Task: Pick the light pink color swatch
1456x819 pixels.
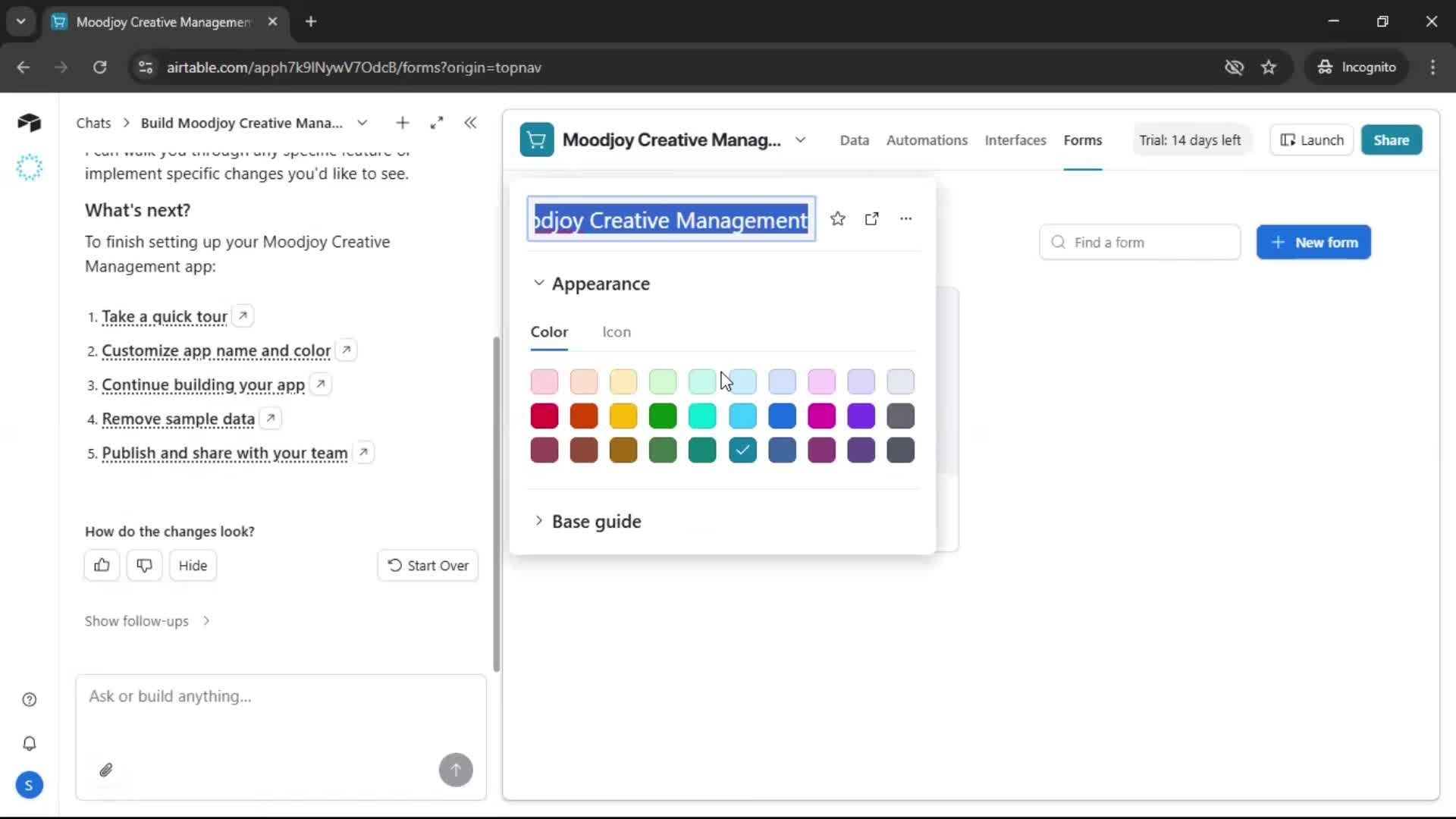Action: (544, 381)
